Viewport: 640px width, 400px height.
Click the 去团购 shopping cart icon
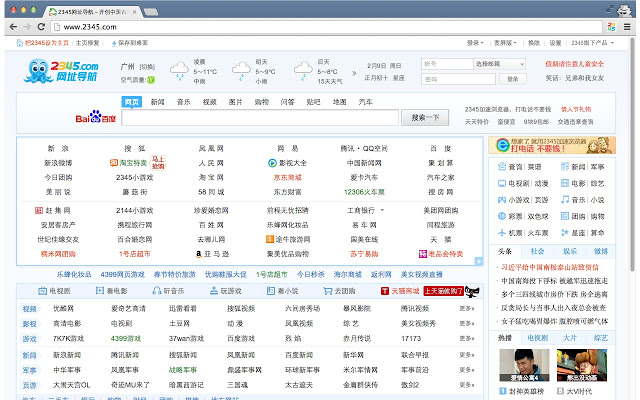pyautogui.click(x=327, y=291)
